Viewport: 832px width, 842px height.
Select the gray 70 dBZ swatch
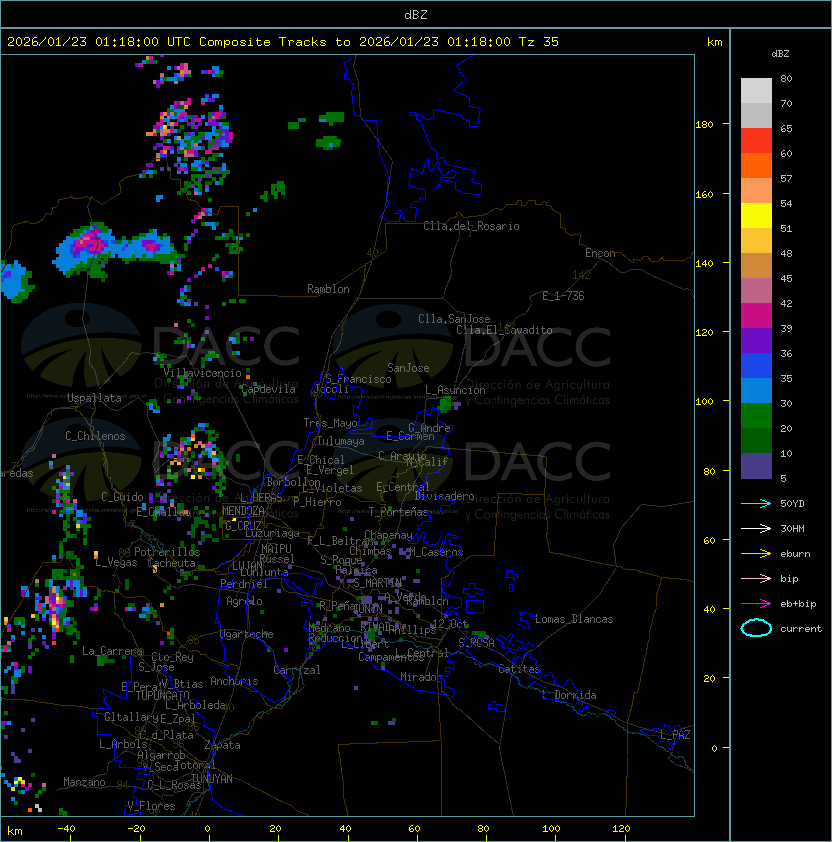[x=756, y=115]
